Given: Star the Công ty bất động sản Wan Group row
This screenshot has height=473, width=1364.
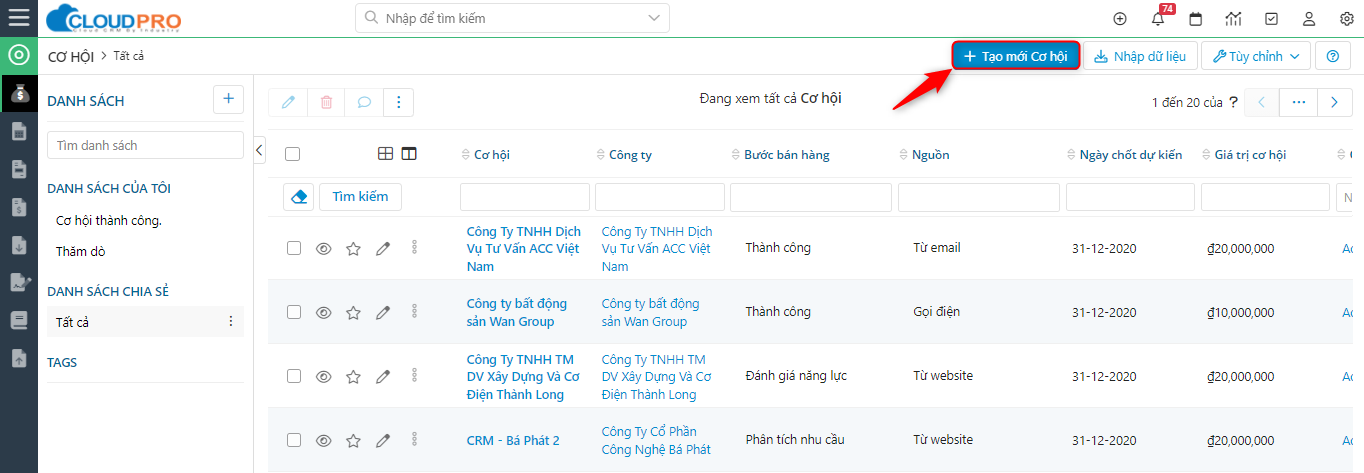Looking at the screenshot, I should [x=353, y=312].
